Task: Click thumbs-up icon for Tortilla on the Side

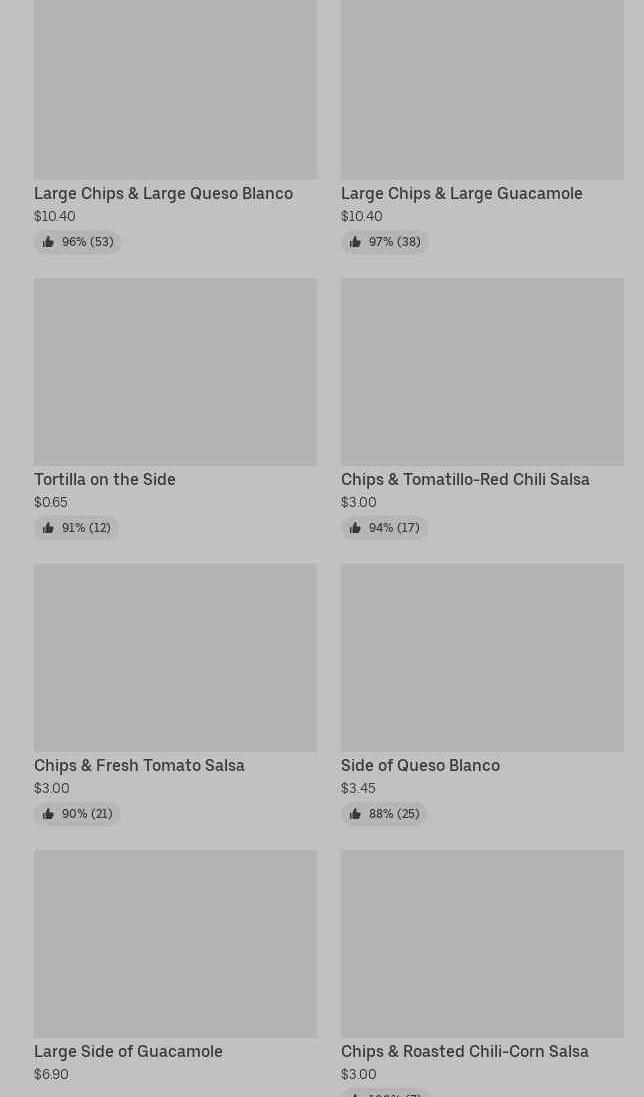Action: (x=48, y=528)
